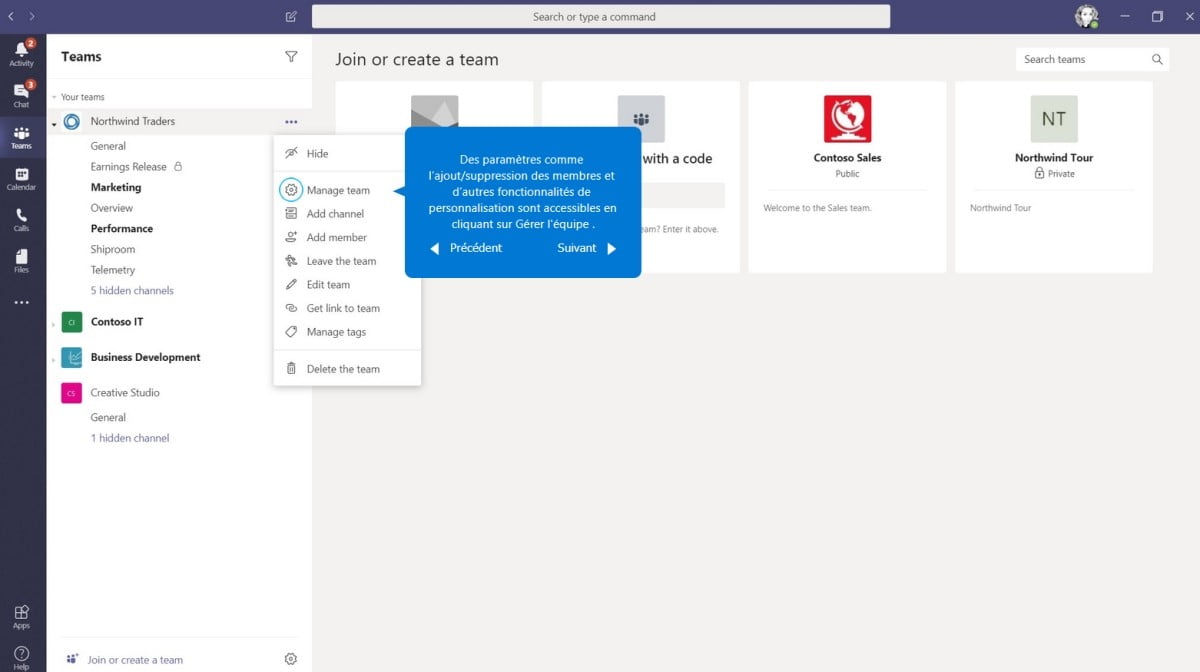Expand the Contoso IT team
Image resolution: width=1200 pixels, height=672 pixels.
53,324
